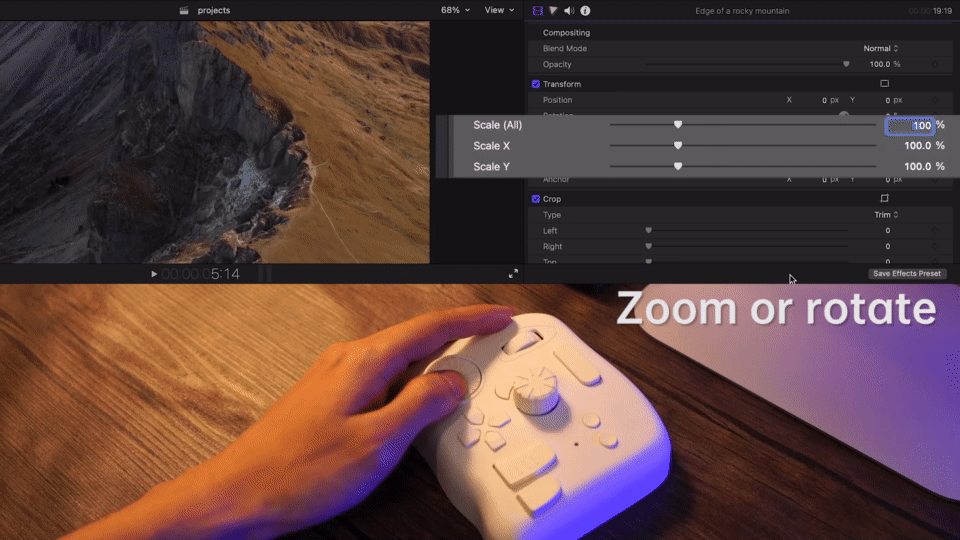Open the 68% zoom level dropdown

456,10
